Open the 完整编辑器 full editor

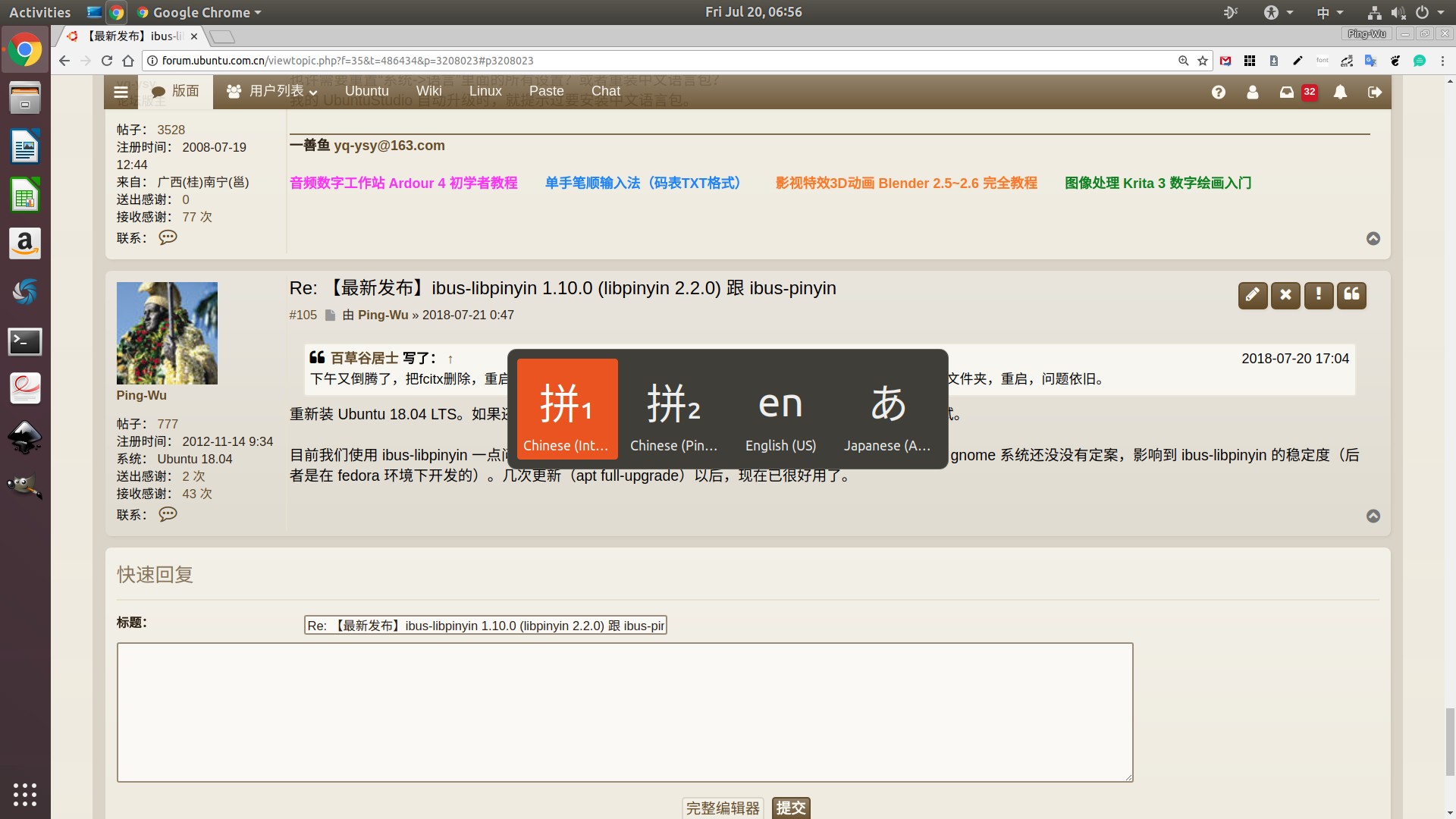[x=723, y=808]
